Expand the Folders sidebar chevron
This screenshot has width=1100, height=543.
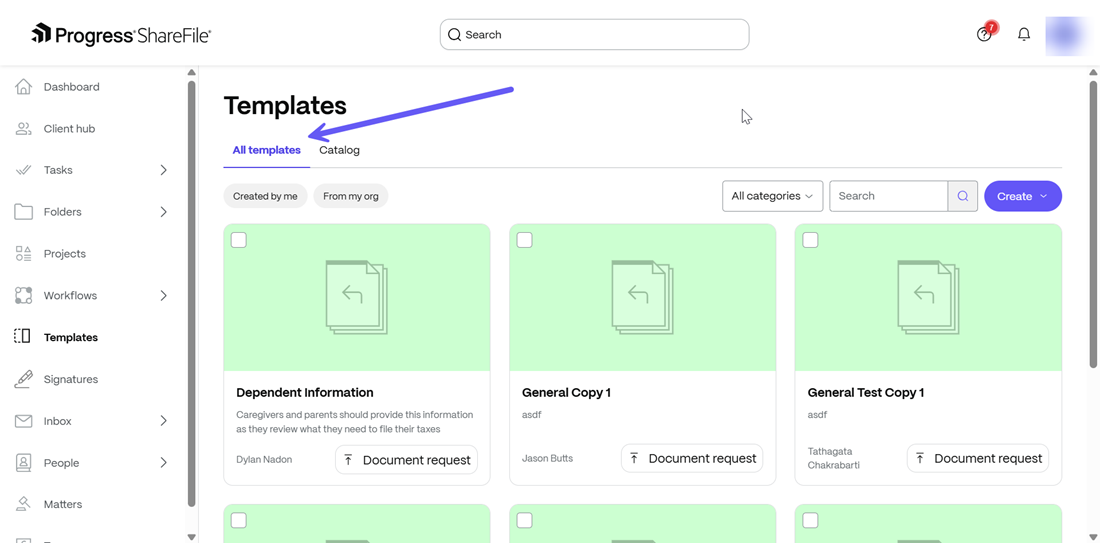(163, 212)
